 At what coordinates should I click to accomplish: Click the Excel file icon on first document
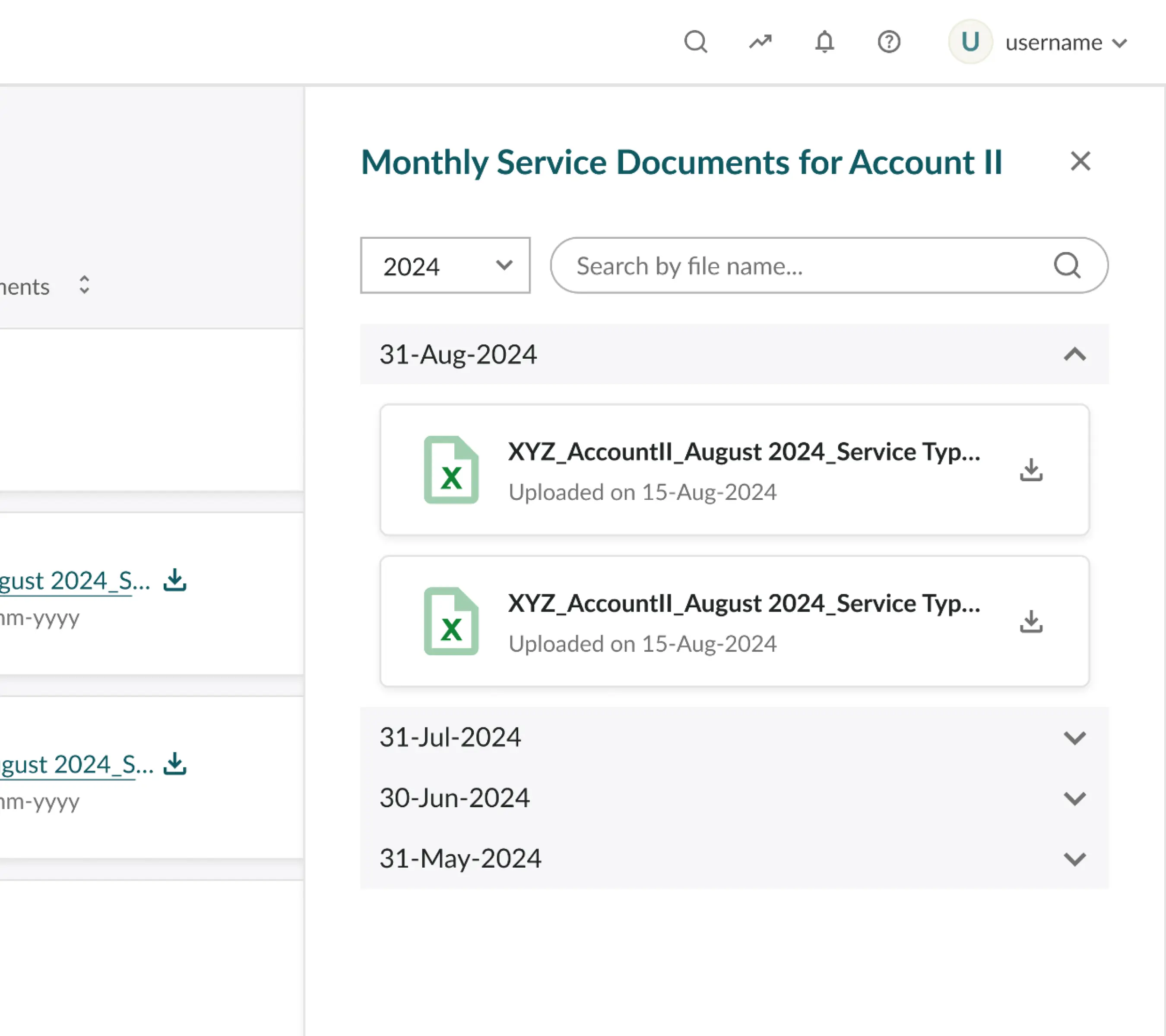click(451, 469)
